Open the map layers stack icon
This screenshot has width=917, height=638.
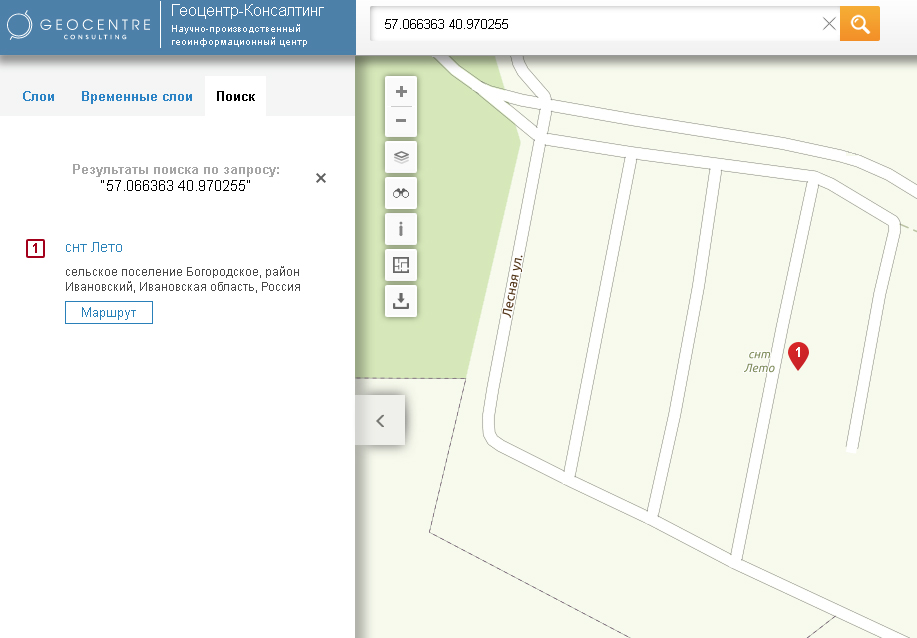pos(401,157)
